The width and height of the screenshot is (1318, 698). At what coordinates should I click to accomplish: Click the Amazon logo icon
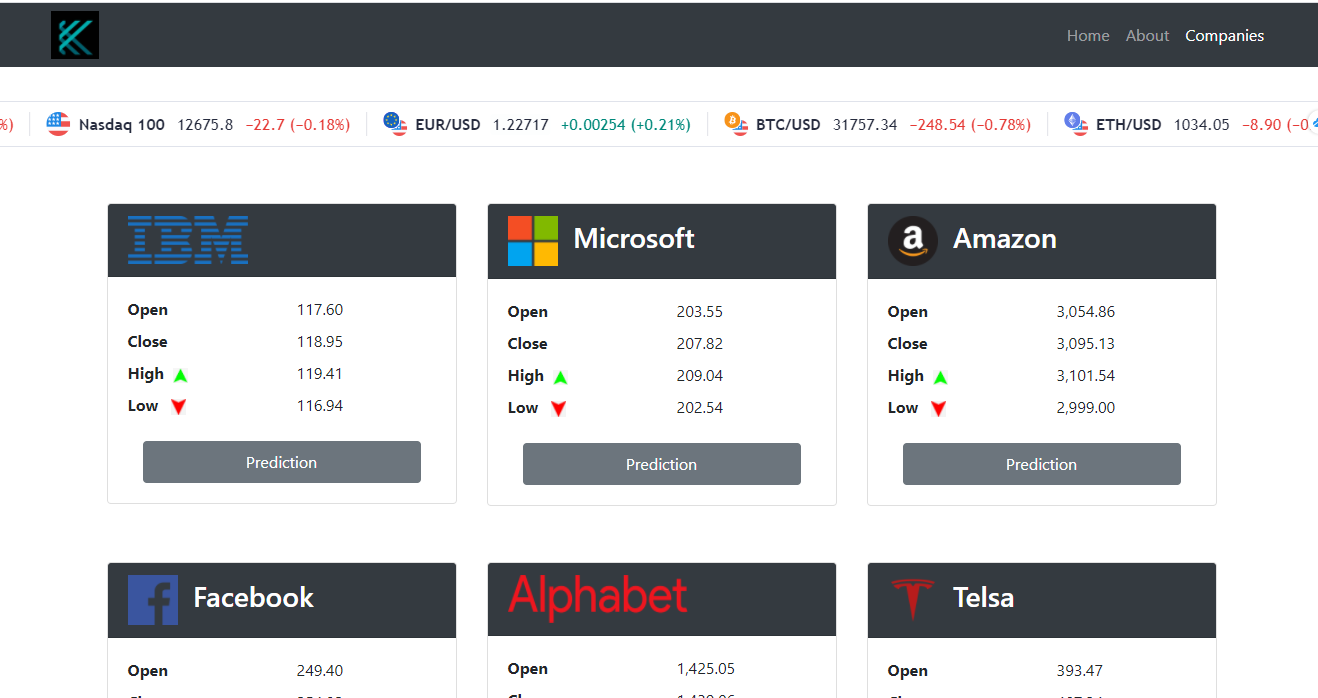pyautogui.click(x=912, y=241)
